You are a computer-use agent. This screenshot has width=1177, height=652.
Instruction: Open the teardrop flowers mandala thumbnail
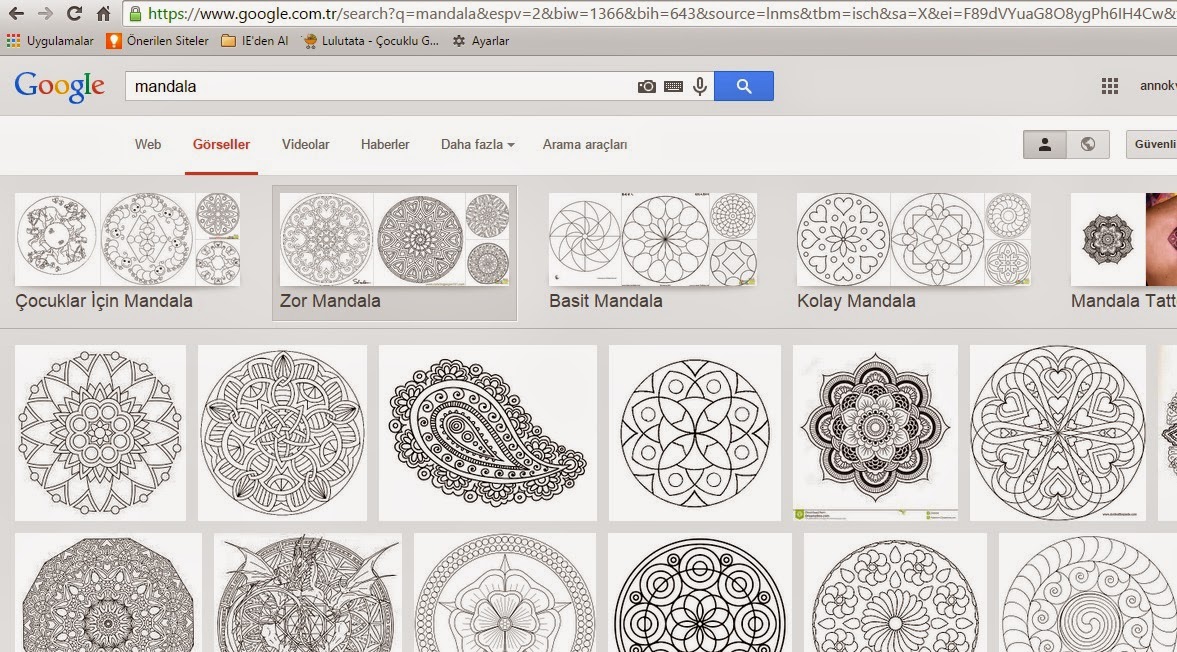[896, 593]
